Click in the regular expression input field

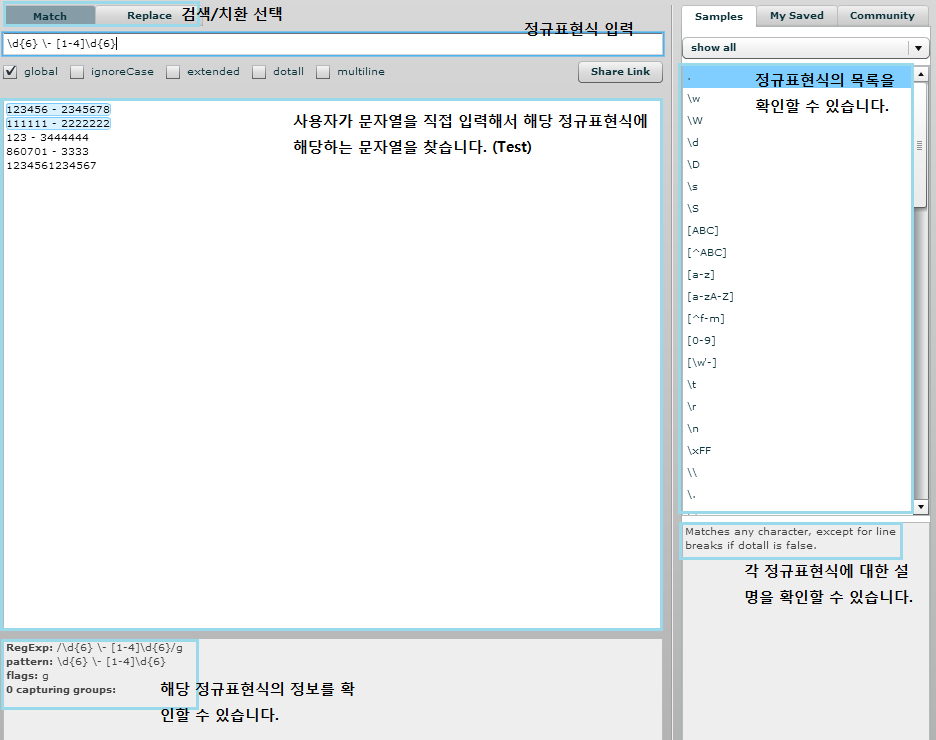tap(333, 44)
